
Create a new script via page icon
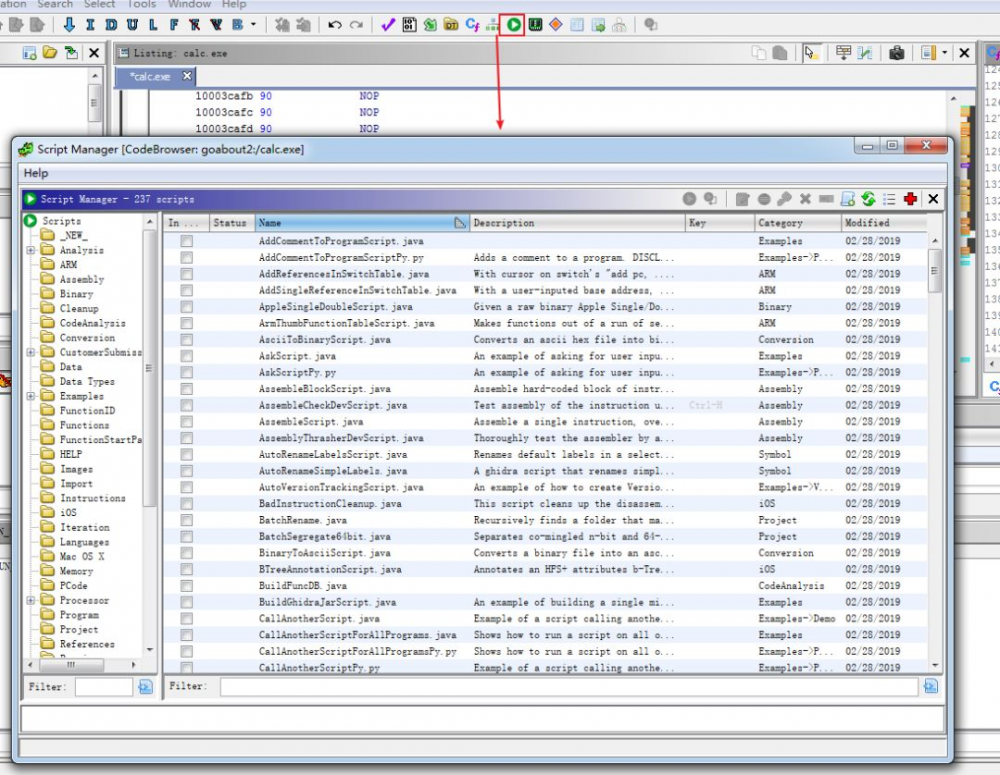click(847, 199)
